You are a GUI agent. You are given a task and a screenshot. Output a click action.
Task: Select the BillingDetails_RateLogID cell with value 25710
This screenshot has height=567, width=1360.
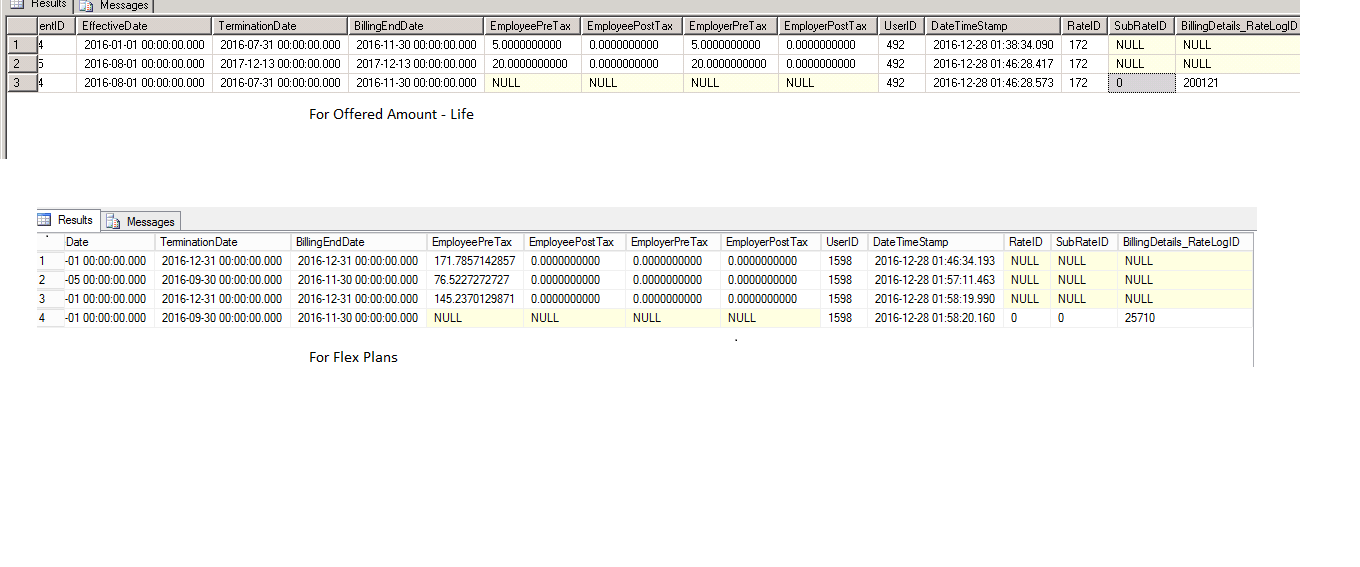pos(1140,318)
